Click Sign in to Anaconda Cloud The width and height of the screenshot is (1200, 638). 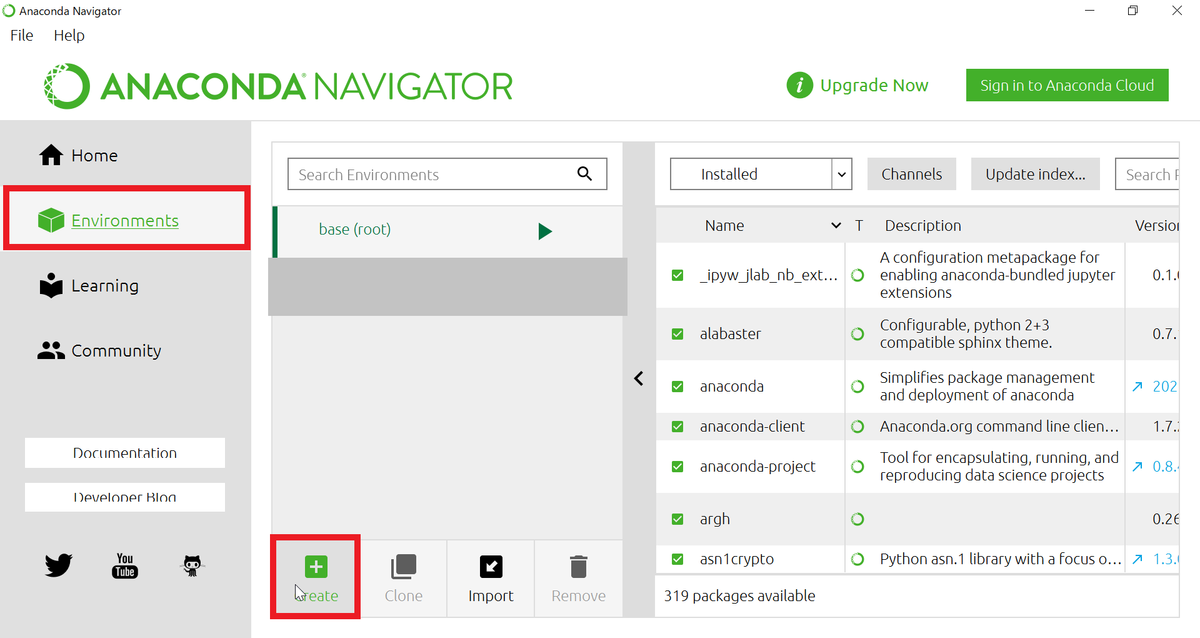coord(1067,85)
